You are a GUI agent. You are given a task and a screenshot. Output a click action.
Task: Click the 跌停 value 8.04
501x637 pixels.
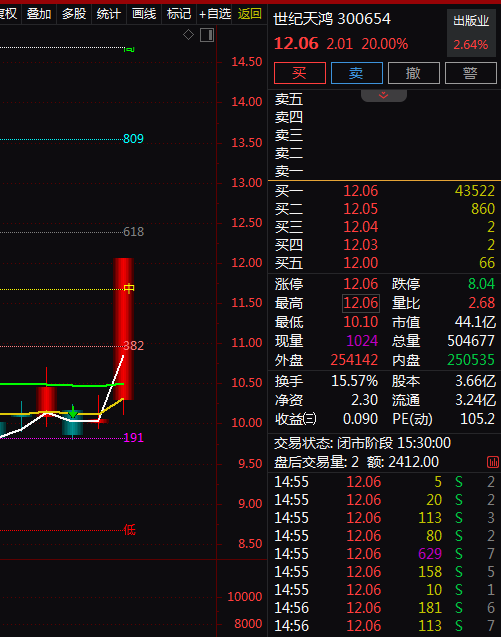[x=481, y=284]
